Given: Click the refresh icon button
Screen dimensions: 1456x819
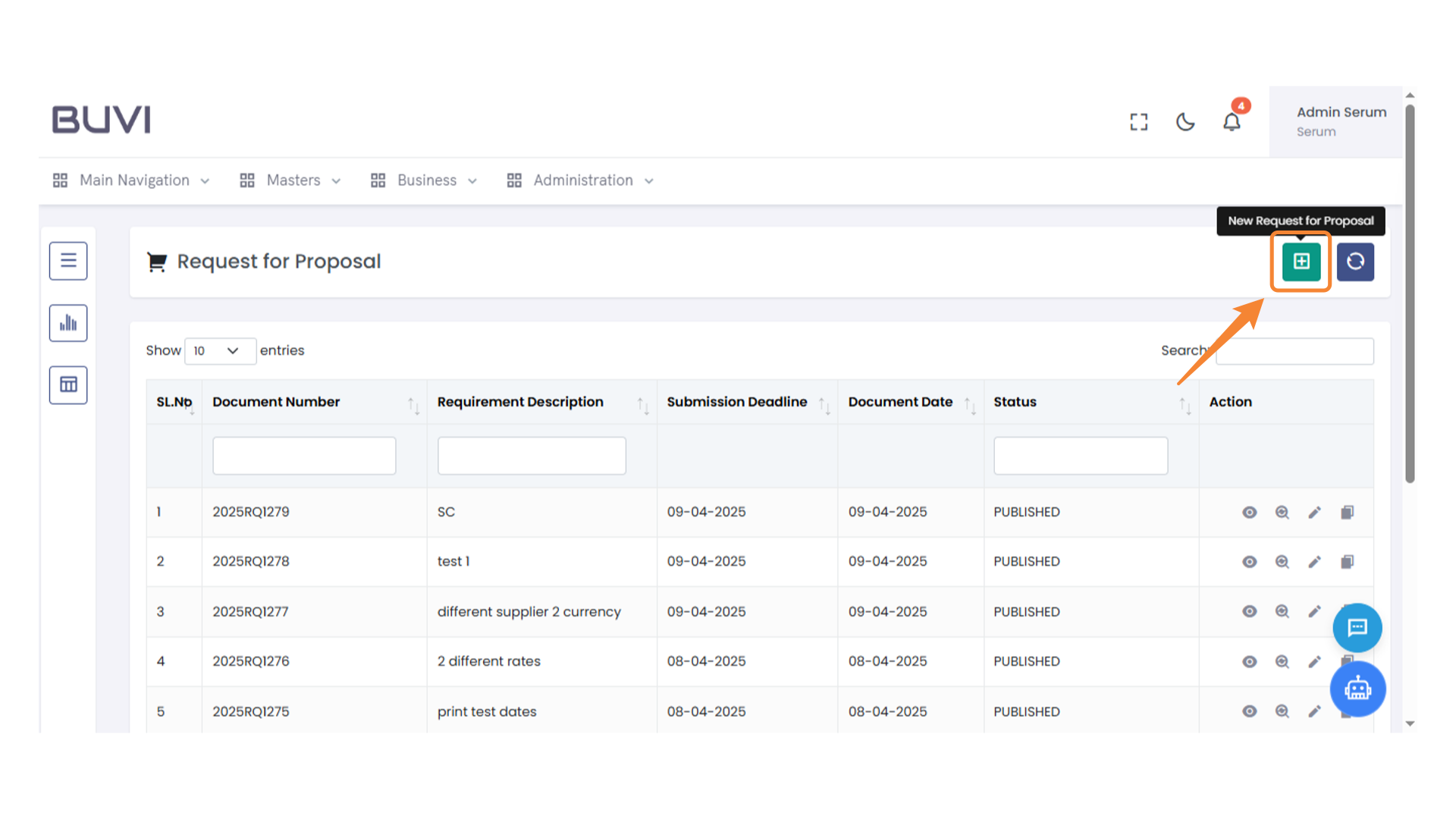Looking at the screenshot, I should coord(1355,262).
